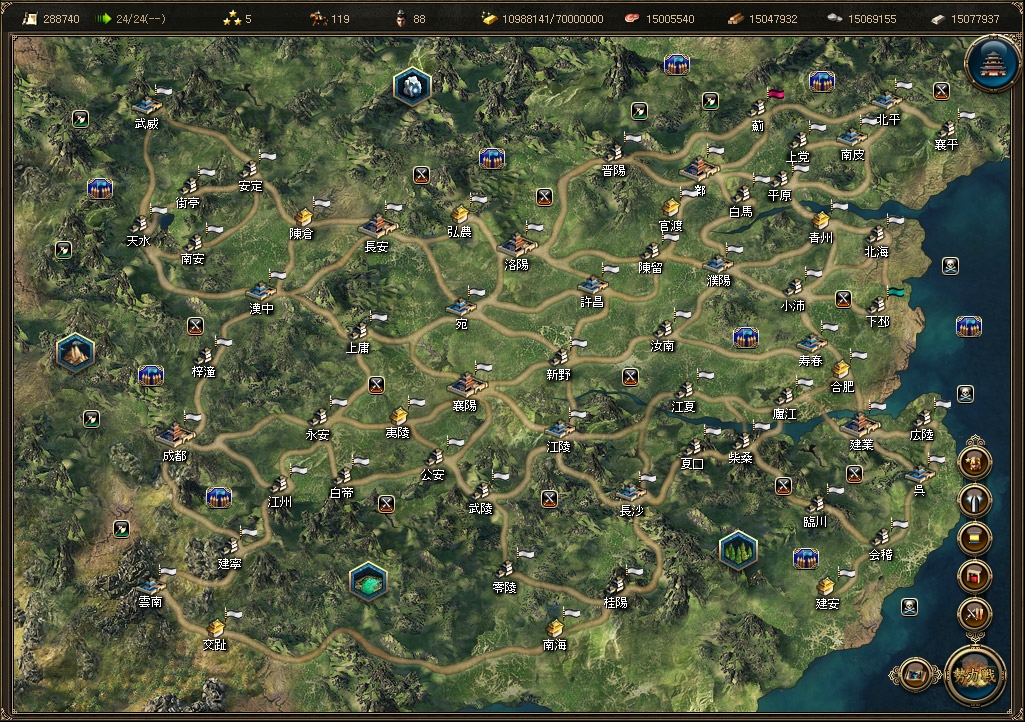Screen dimensions: 1025x722
Task: Select the pyramid hexagon landmark icon
Action: (x=75, y=352)
